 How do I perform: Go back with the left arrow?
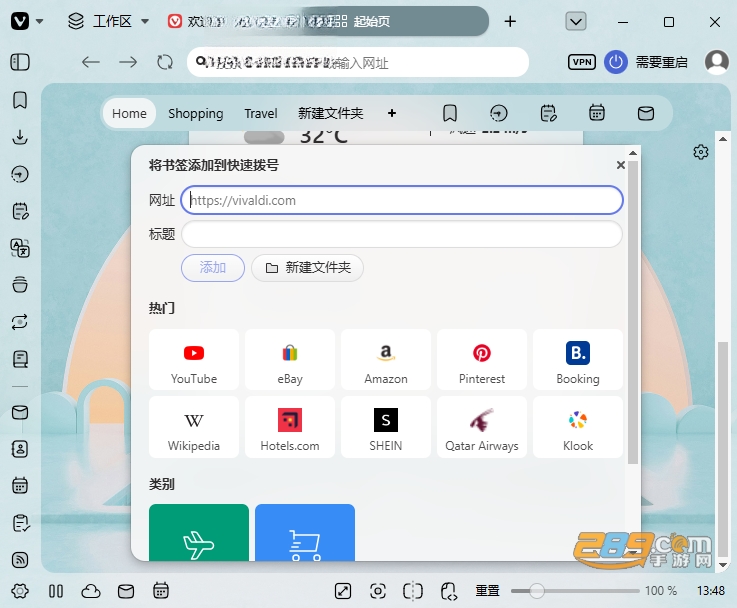pos(90,62)
